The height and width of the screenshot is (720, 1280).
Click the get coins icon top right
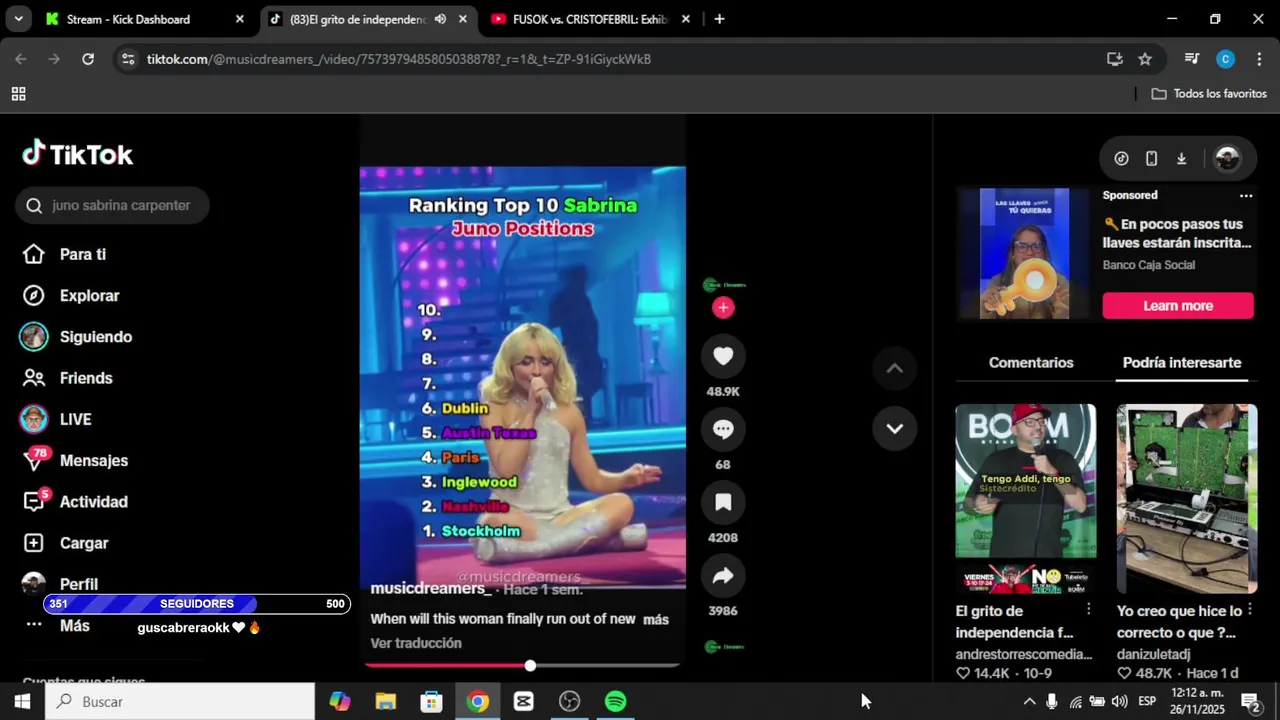point(1121,158)
